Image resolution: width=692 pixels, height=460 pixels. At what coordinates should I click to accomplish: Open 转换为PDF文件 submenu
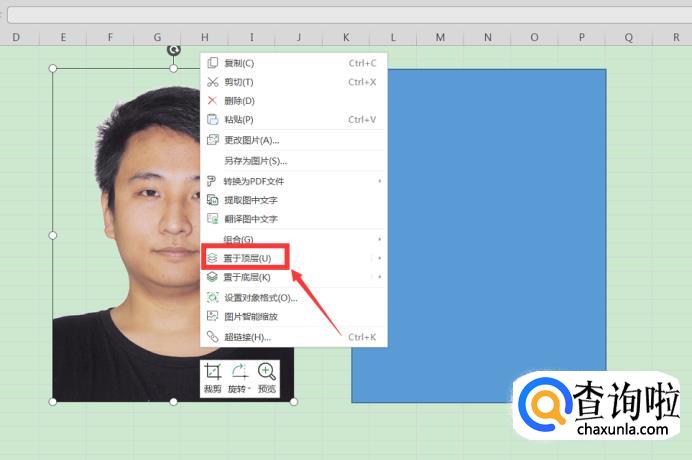coord(293,181)
